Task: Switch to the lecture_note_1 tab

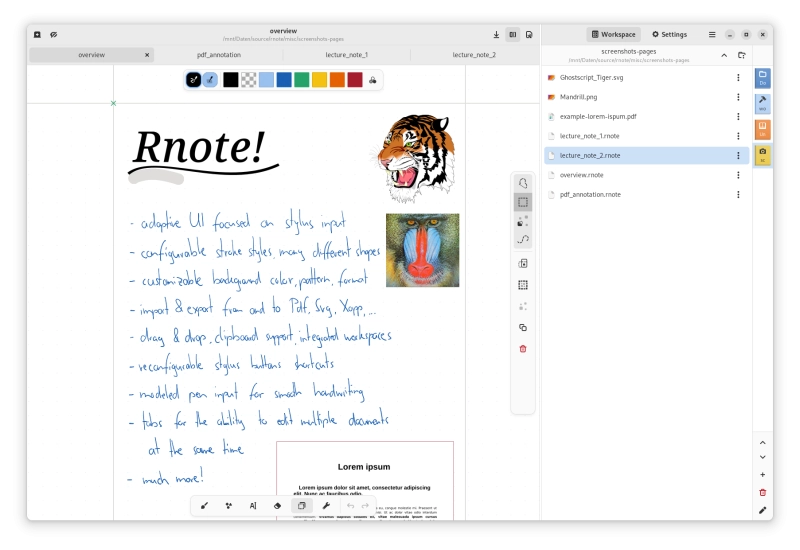Action: 346,55
